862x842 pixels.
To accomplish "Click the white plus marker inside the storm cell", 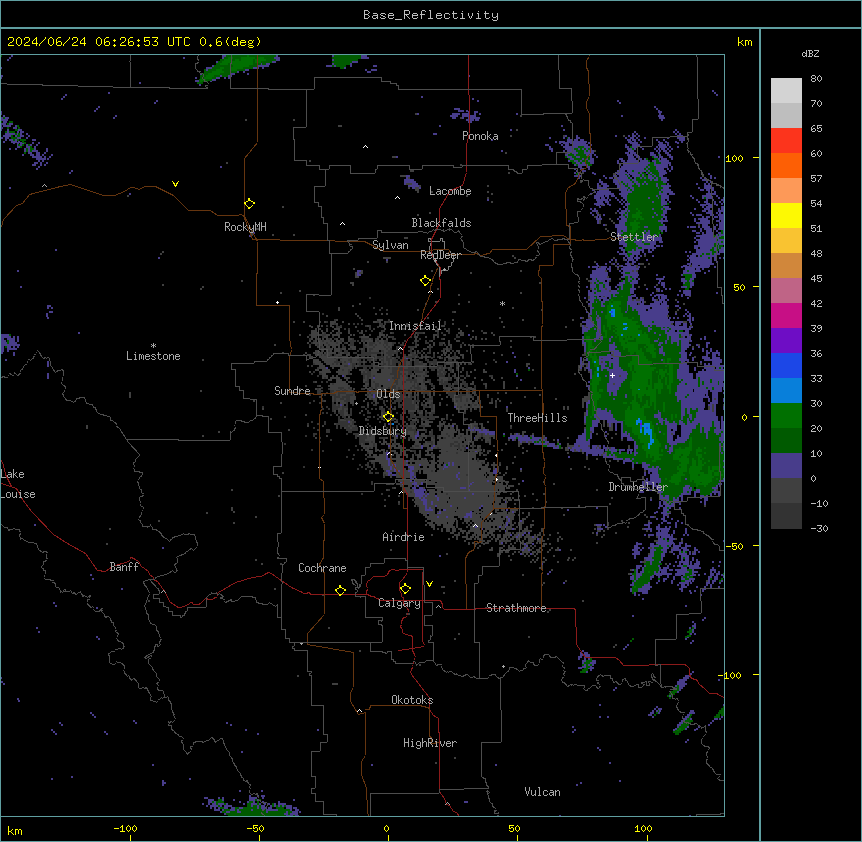I will 612,375.
